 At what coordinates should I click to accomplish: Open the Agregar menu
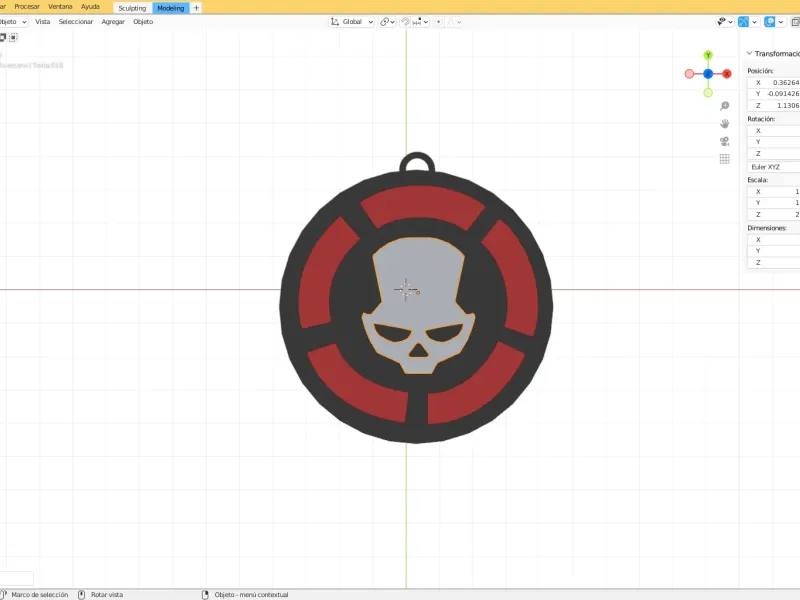pyautogui.click(x=113, y=22)
